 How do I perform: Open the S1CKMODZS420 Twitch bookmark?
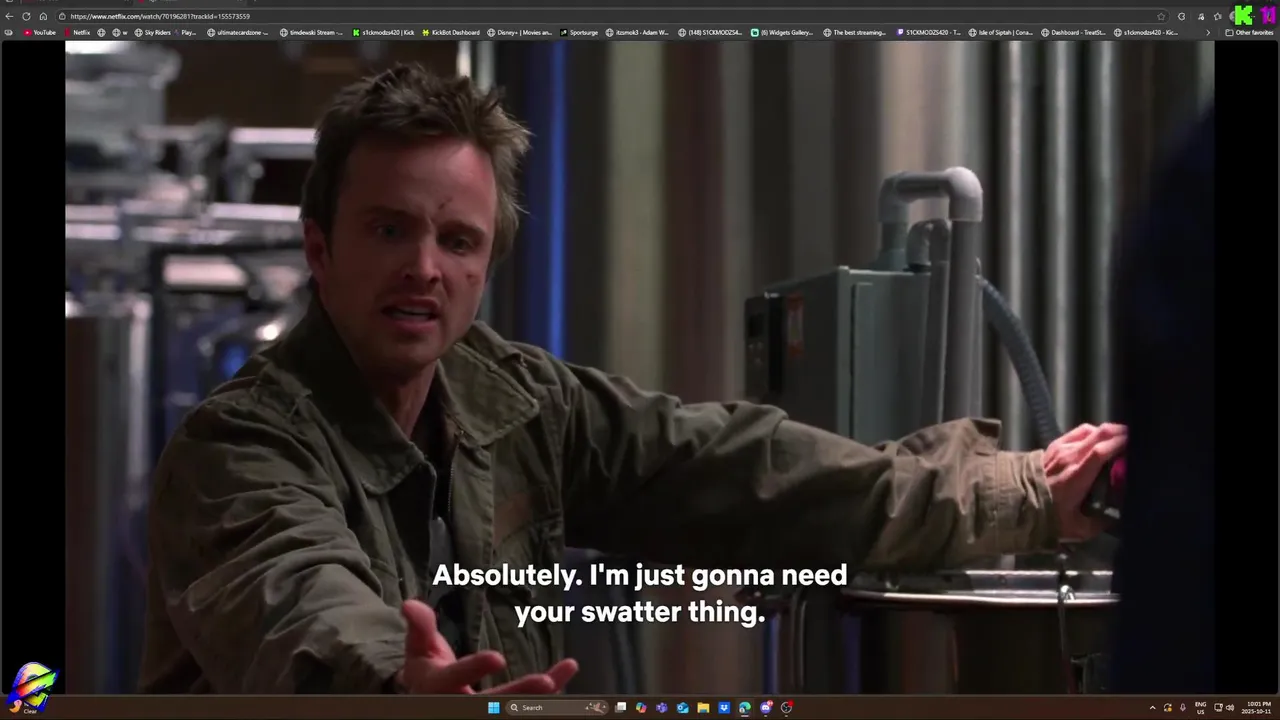pos(929,32)
